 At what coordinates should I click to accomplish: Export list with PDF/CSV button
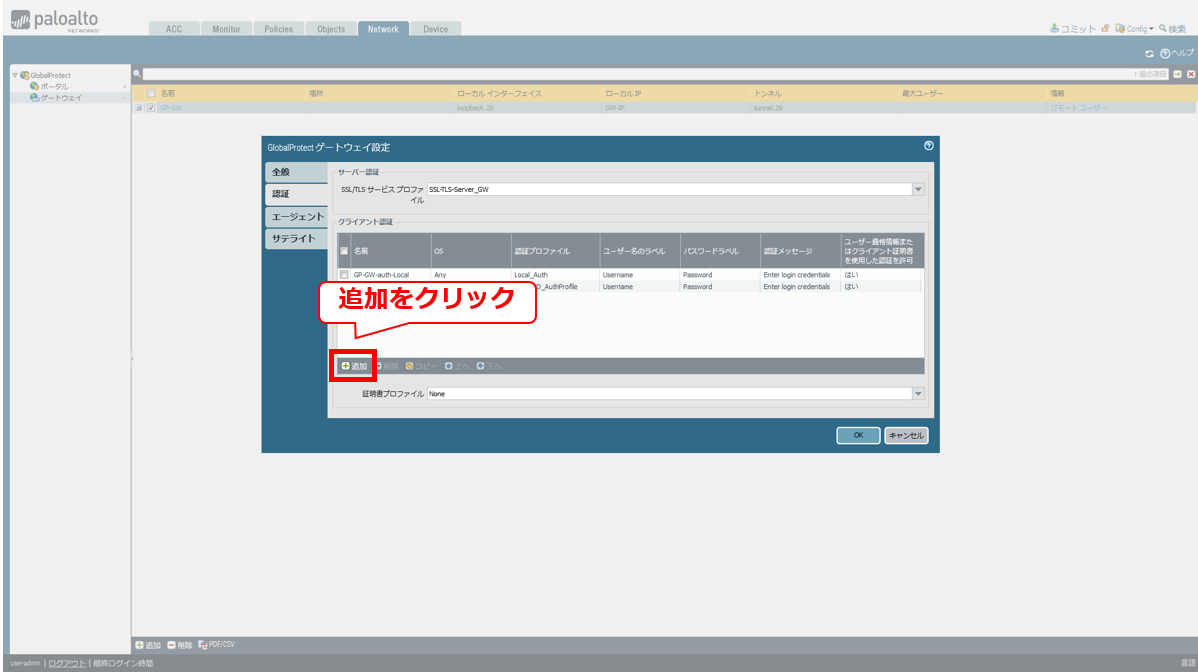[x=216, y=645]
